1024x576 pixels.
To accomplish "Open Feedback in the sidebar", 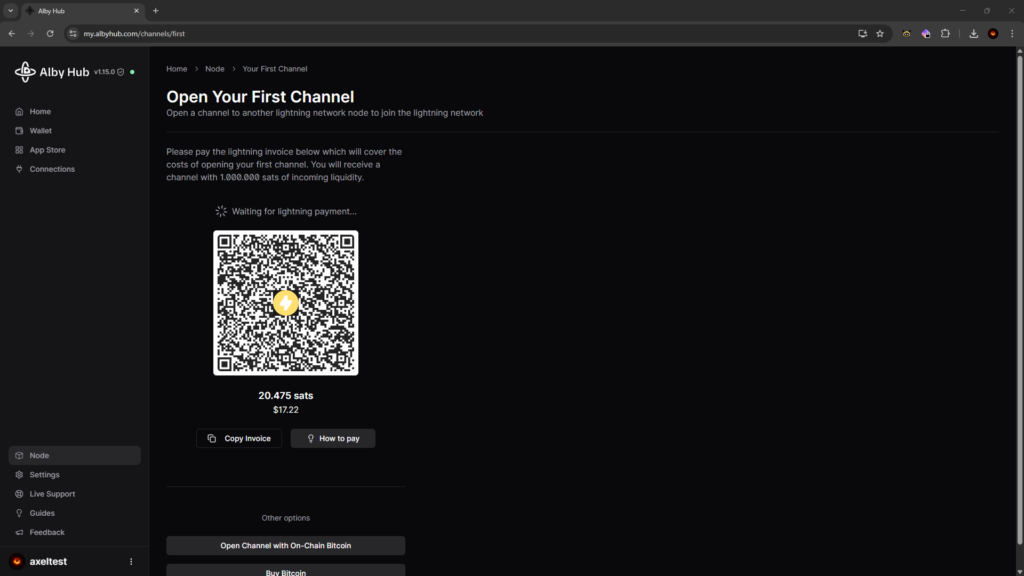I will tap(46, 532).
